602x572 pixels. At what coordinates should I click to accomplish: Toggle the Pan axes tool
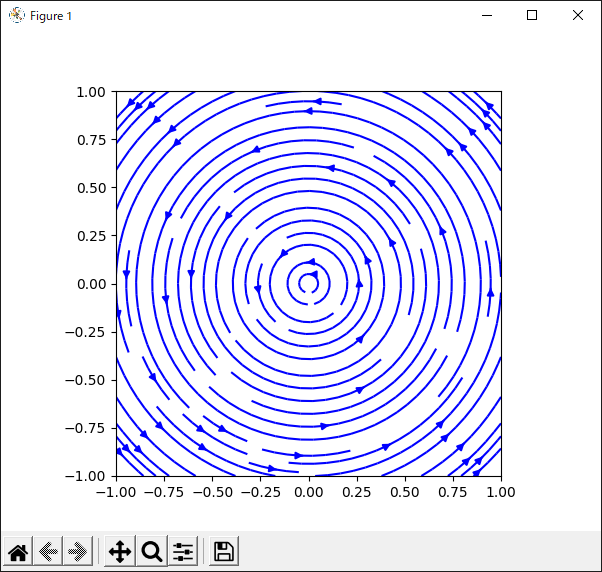coord(120,551)
